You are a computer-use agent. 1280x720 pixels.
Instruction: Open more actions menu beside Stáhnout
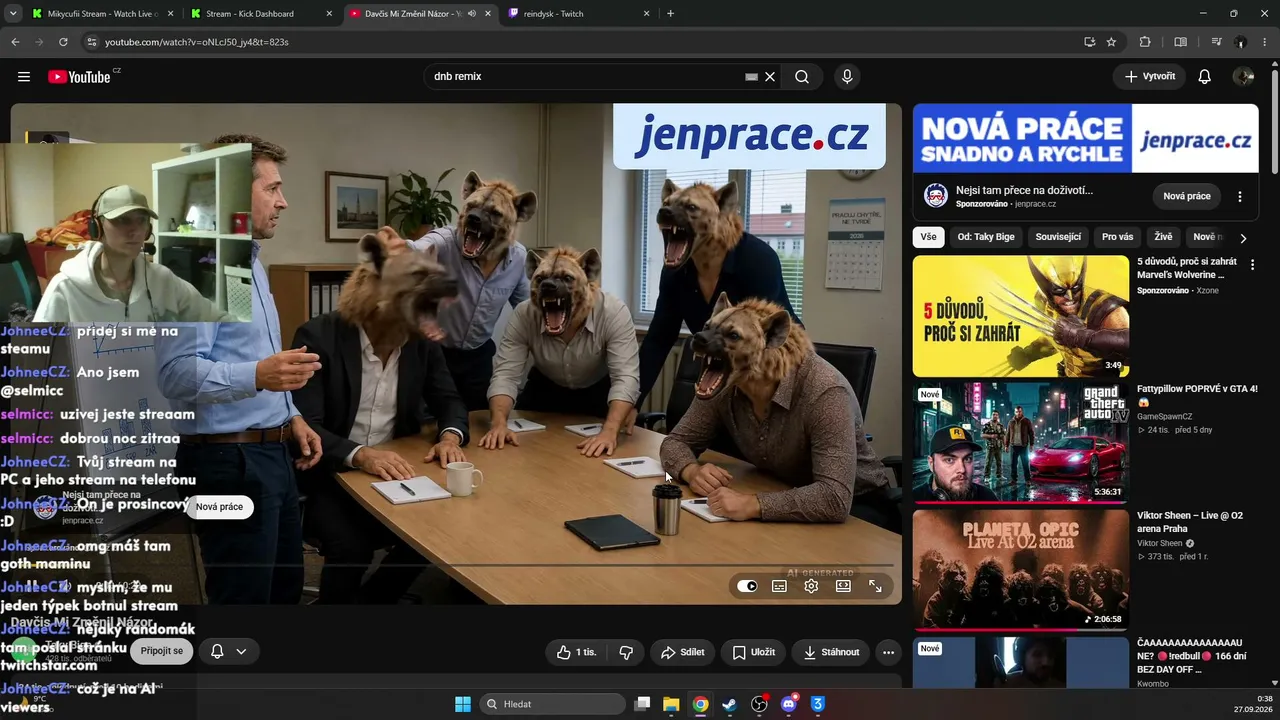click(x=888, y=652)
